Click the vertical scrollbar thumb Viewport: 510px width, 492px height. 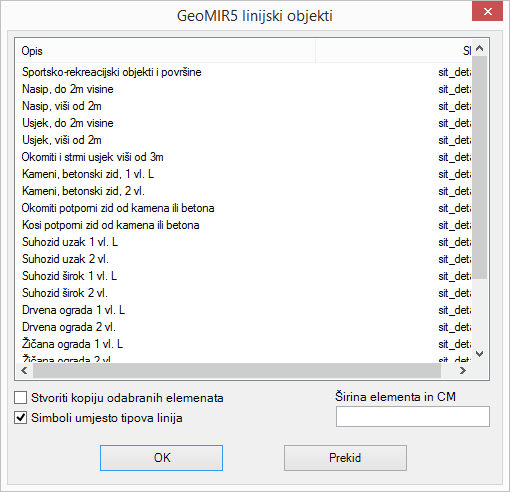tap(480, 167)
